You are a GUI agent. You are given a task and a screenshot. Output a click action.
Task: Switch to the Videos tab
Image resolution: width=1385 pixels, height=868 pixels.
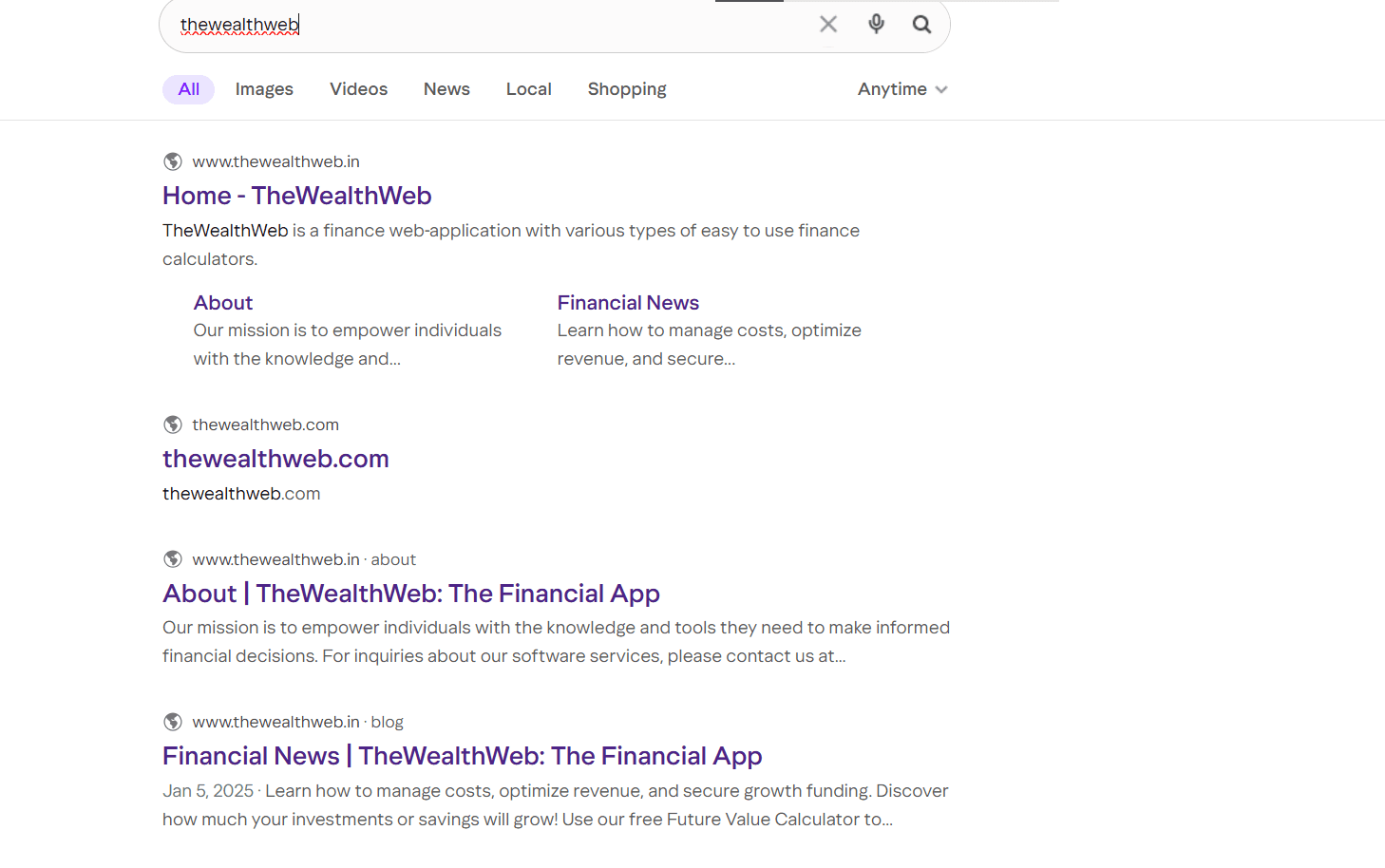pyautogui.click(x=358, y=88)
